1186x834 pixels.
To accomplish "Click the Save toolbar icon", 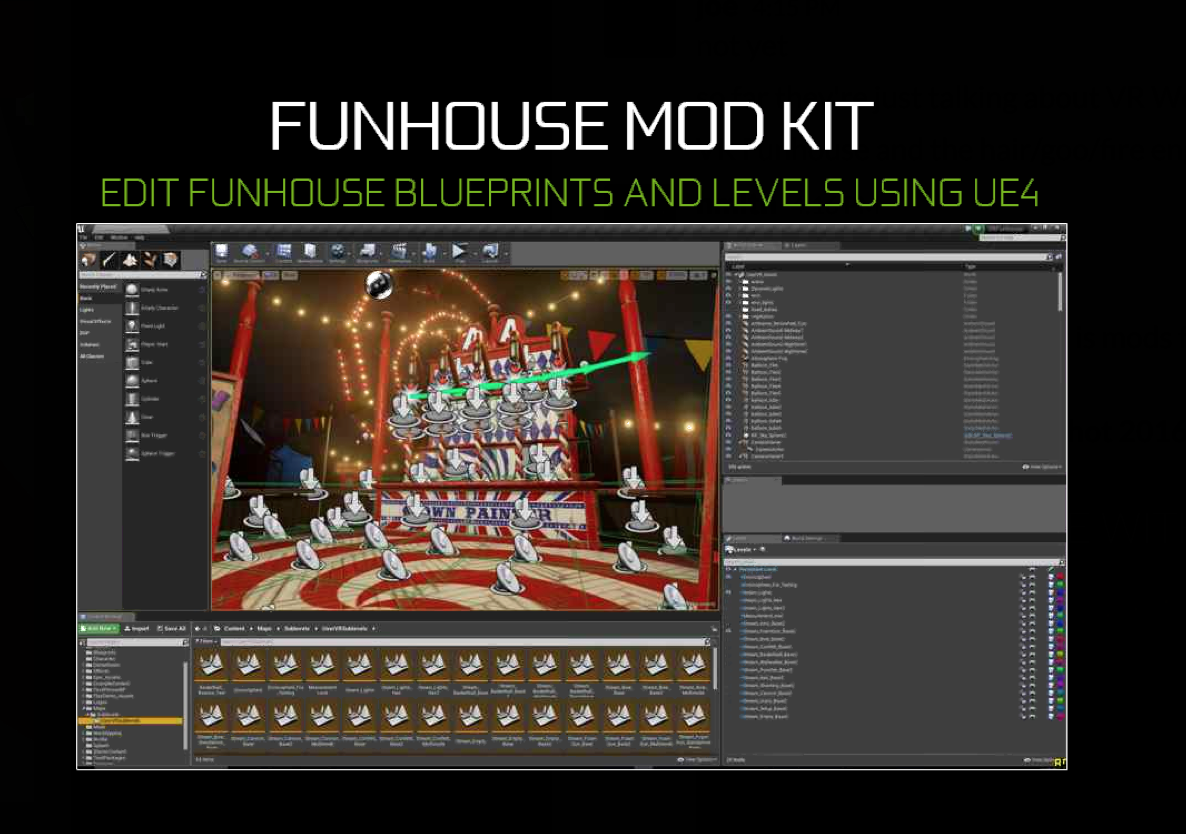I will (221, 253).
